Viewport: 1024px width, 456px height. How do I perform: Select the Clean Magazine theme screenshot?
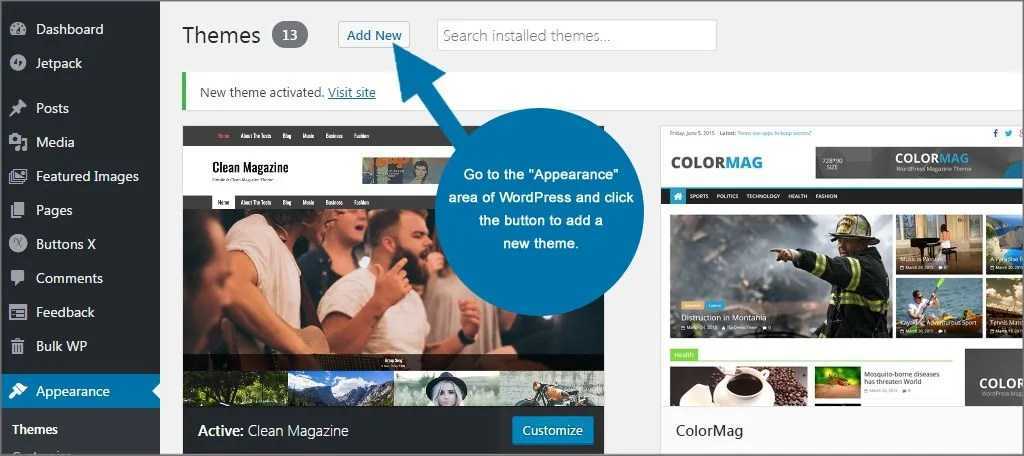pyautogui.click(x=394, y=266)
